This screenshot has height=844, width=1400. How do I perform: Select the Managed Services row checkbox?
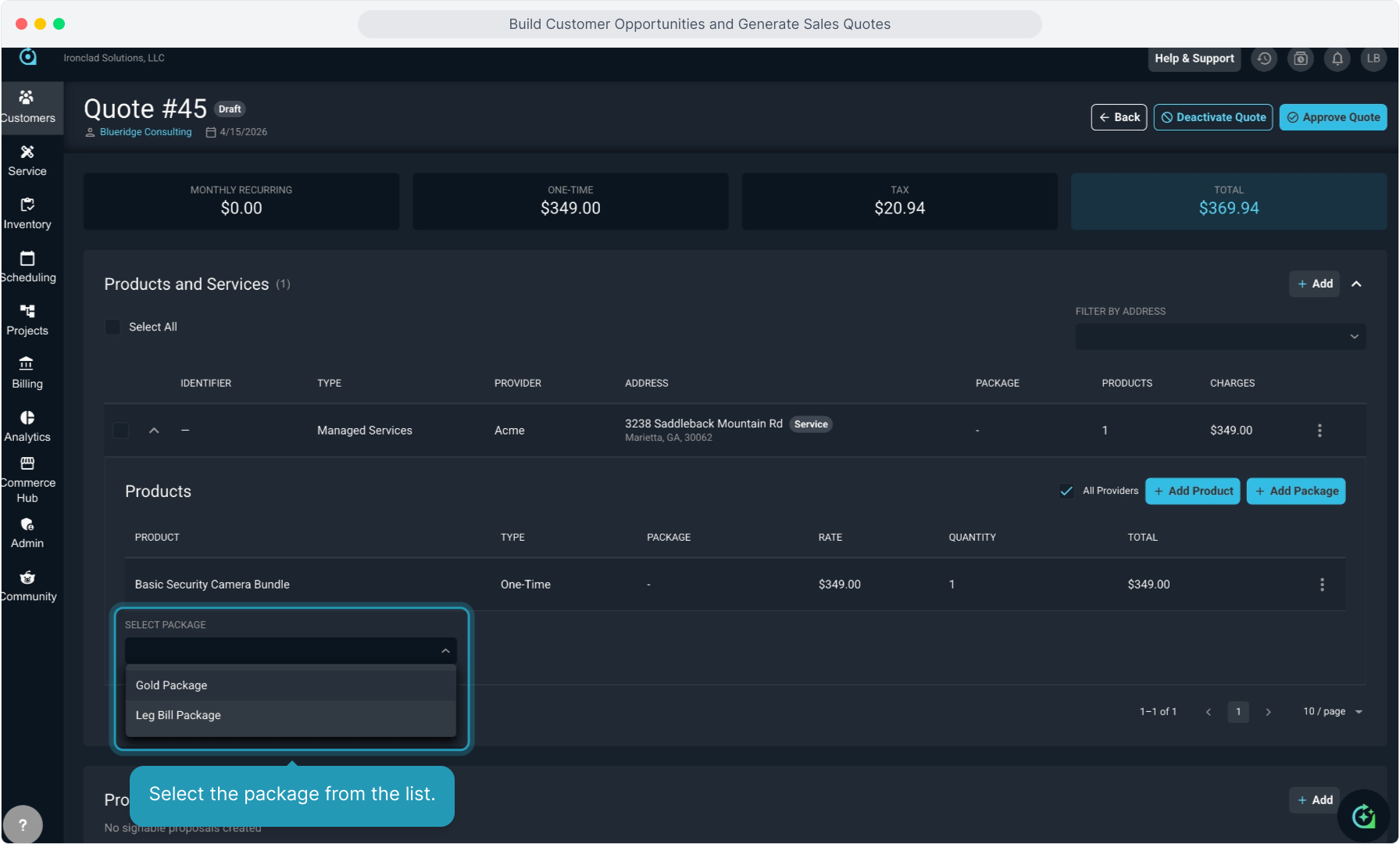click(121, 431)
